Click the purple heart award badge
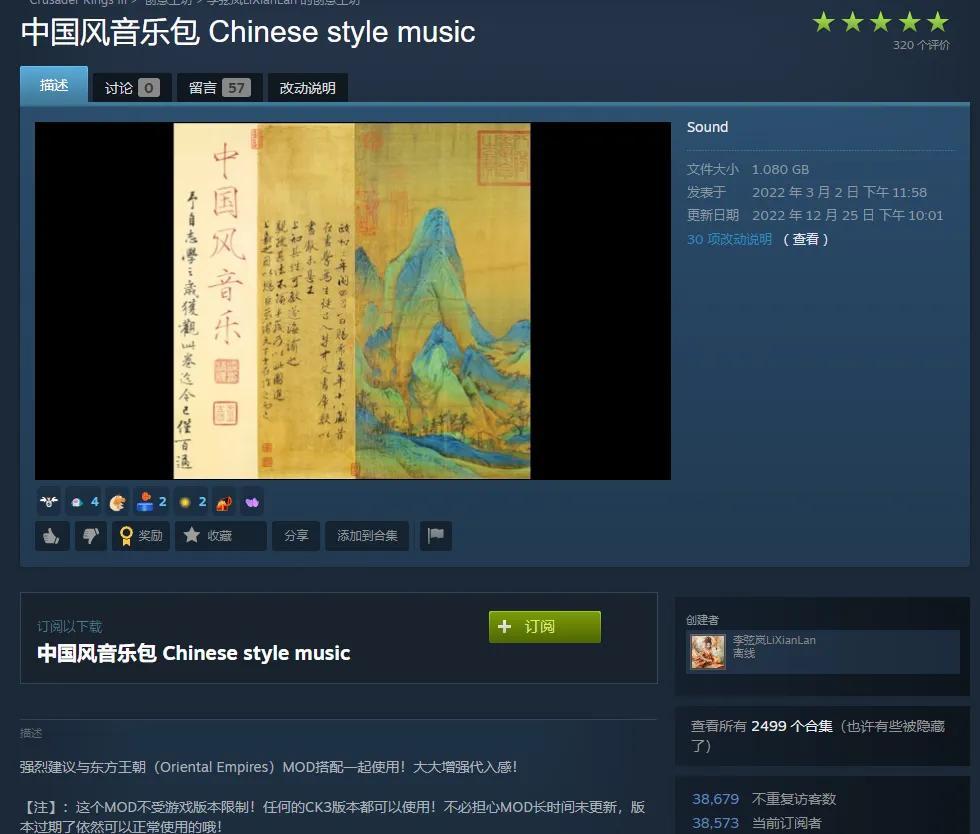This screenshot has width=980, height=834. pyautogui.click(x=251, y=502)
